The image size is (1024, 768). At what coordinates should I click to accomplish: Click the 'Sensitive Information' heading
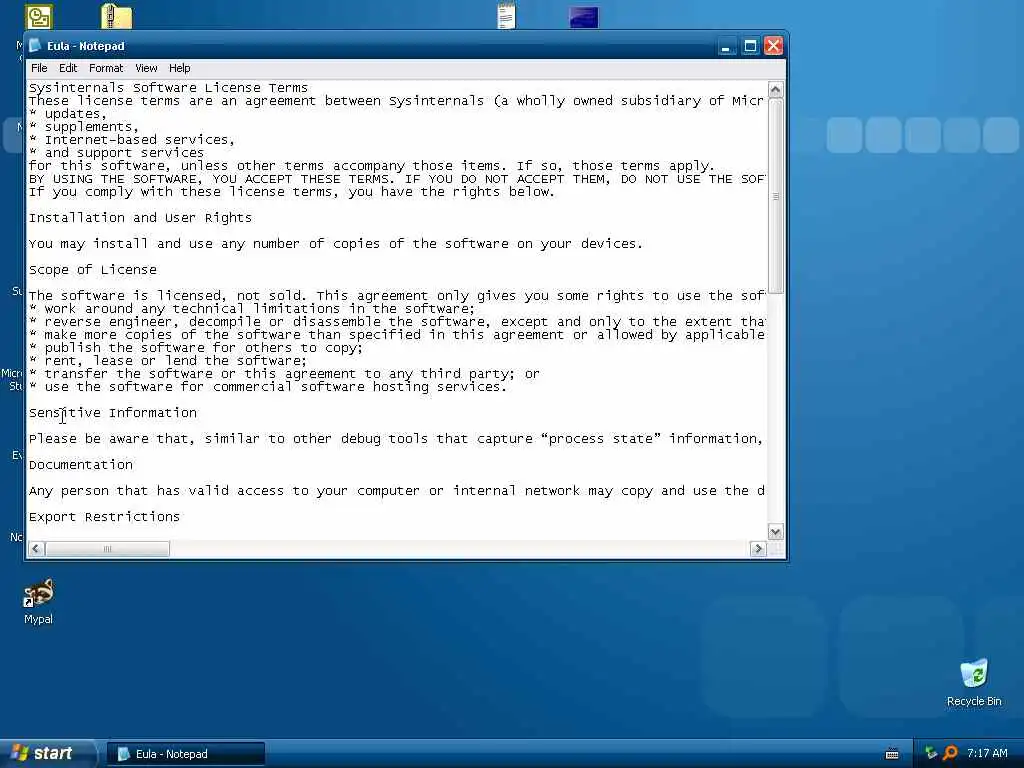113,413
